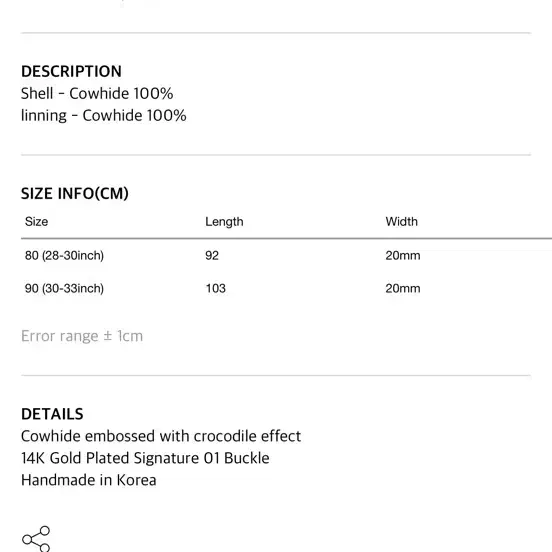The width and height of the screenshot is (552, 552).
Task: Click the crocodile effect detail line
Action: point(161,436)
